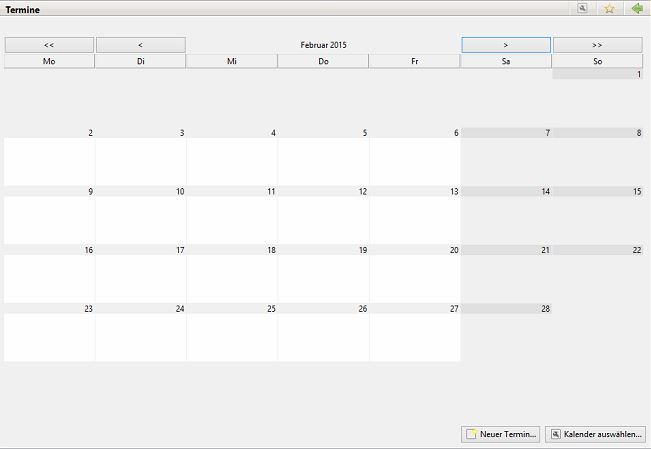Jump back a year with << button

[x=49, y=45]
